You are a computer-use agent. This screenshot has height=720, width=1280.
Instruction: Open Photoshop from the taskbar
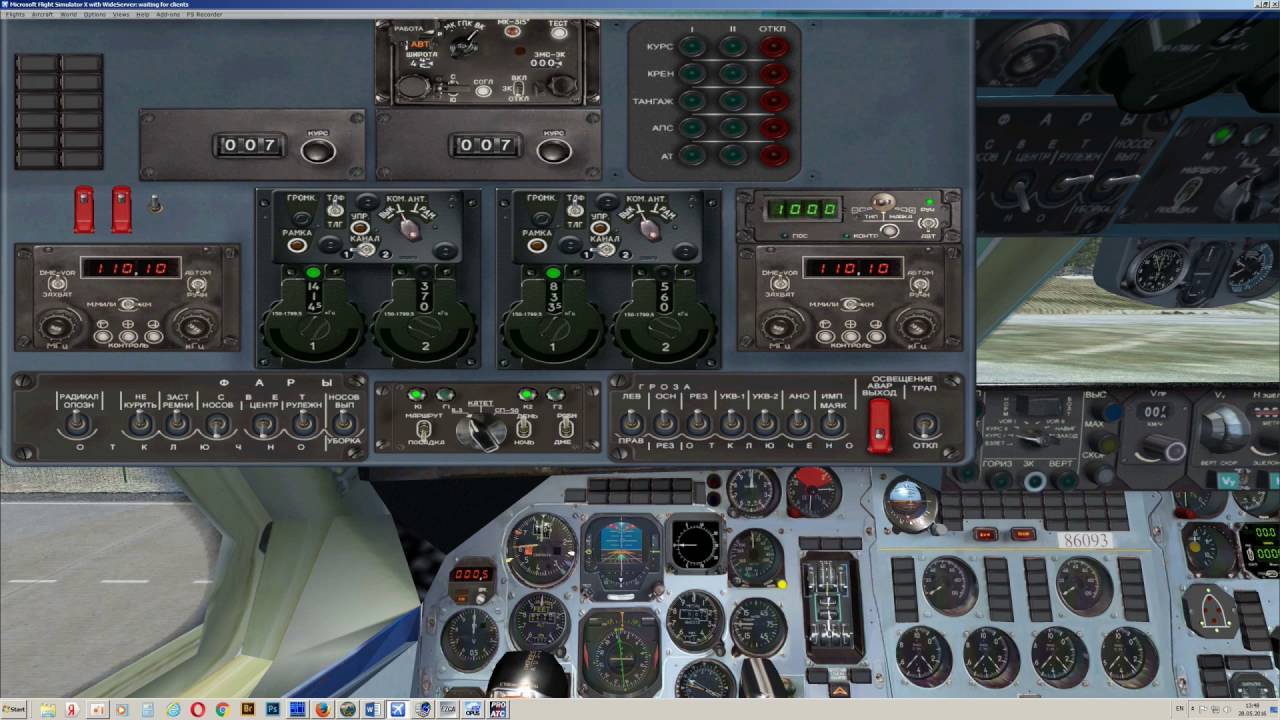coord(272,709)
